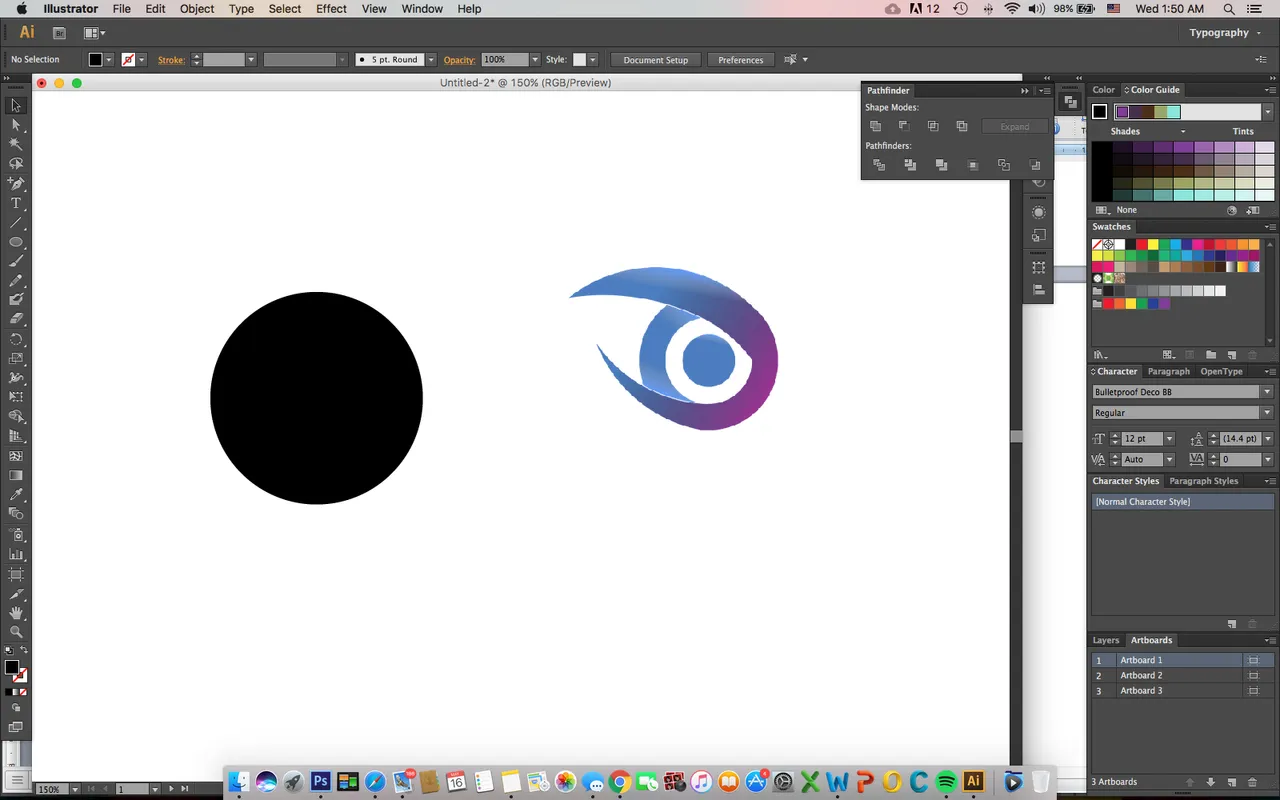Screen dimensions: 1280x800
Task: Open harmony rules dropdown in Color Guide
Action: 1268,112
